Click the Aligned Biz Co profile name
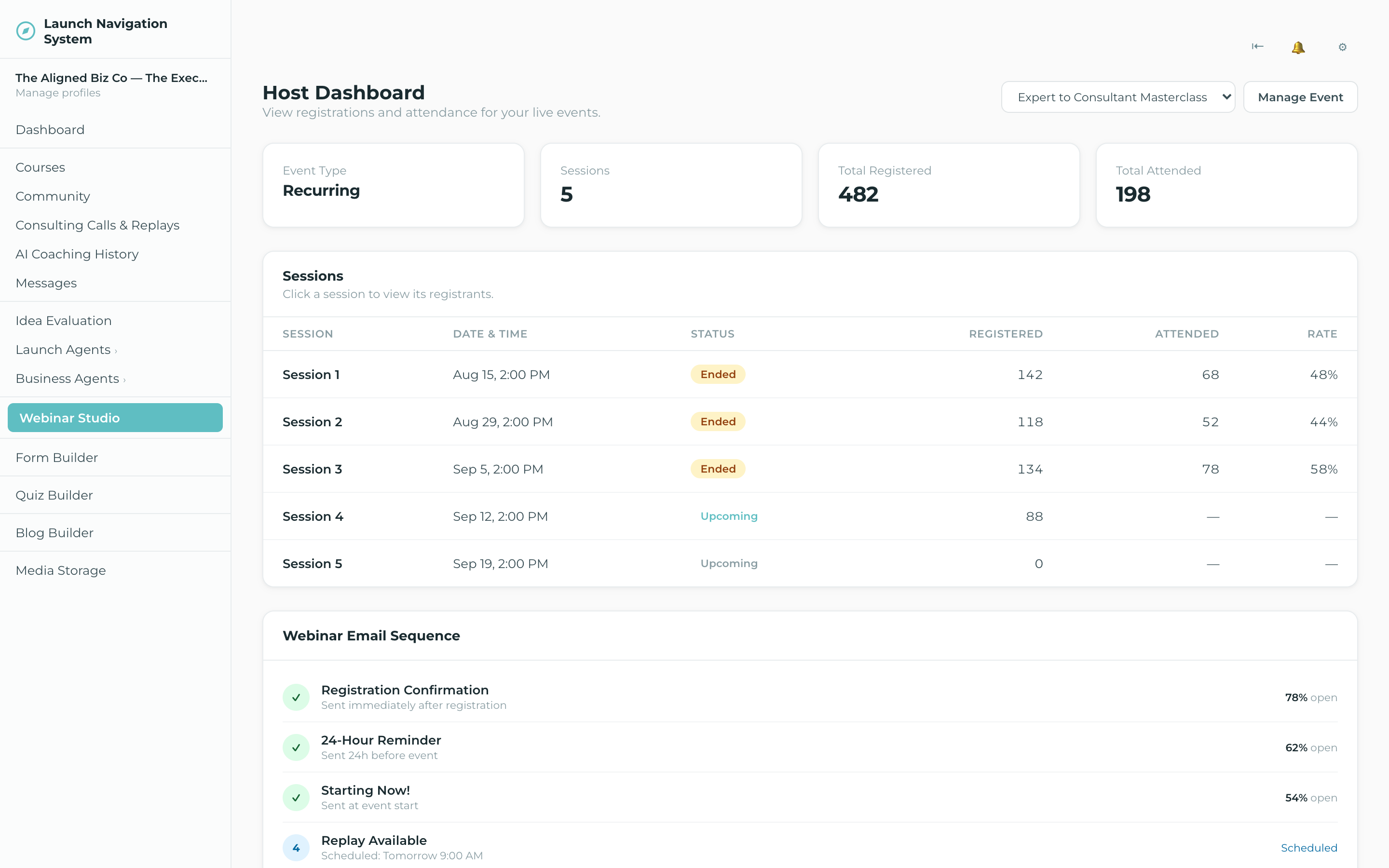The width and height of the screenshot is (1389, 868). [111, 78]
